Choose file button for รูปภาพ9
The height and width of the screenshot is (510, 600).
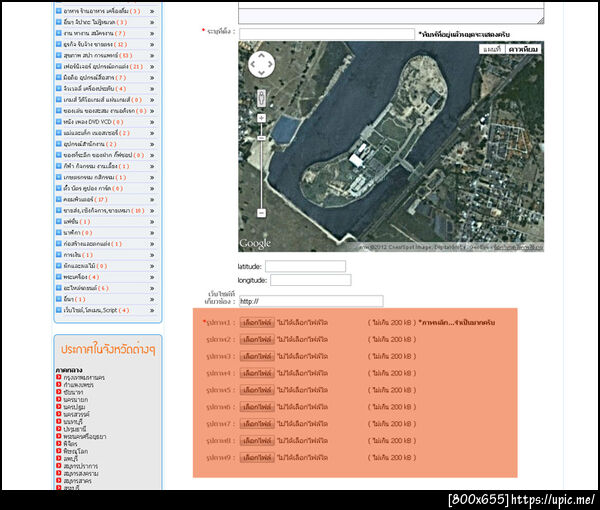tap(257, 457)
